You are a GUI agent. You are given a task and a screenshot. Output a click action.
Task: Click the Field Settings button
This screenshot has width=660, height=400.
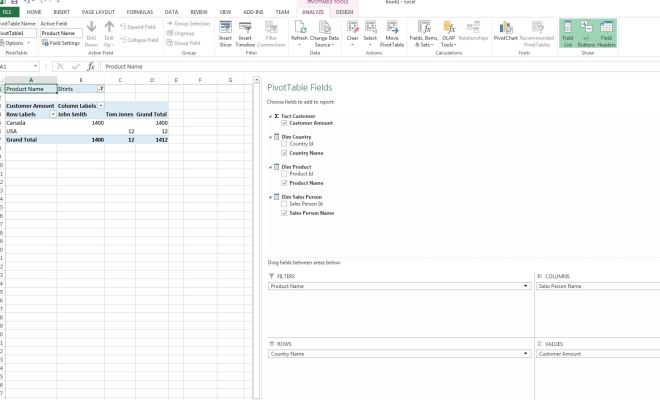[62, 43]
